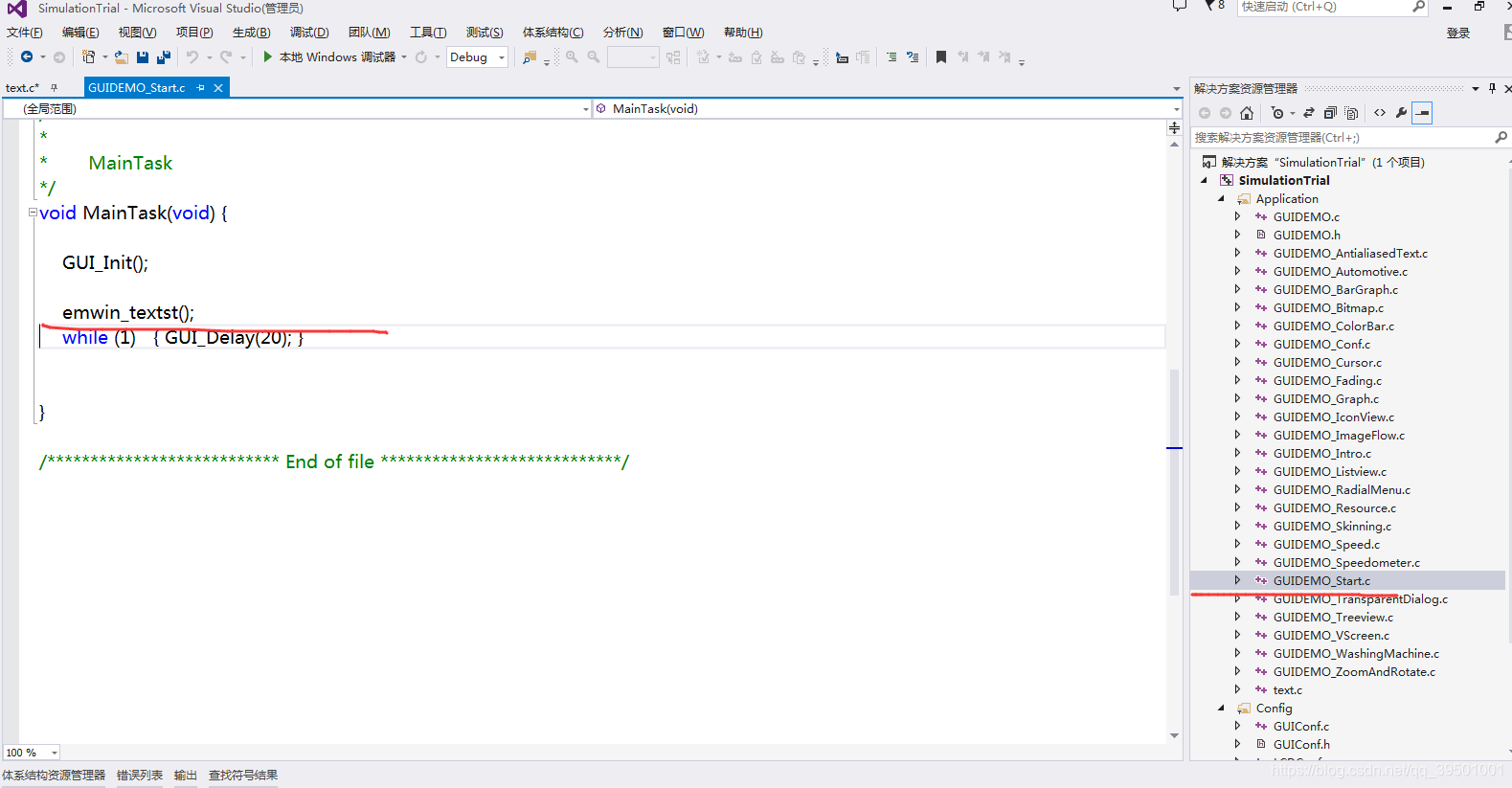This screenshot has height=788, width=1512.
Task: Save the current file with floppy icon
Action: coord(143,57)
